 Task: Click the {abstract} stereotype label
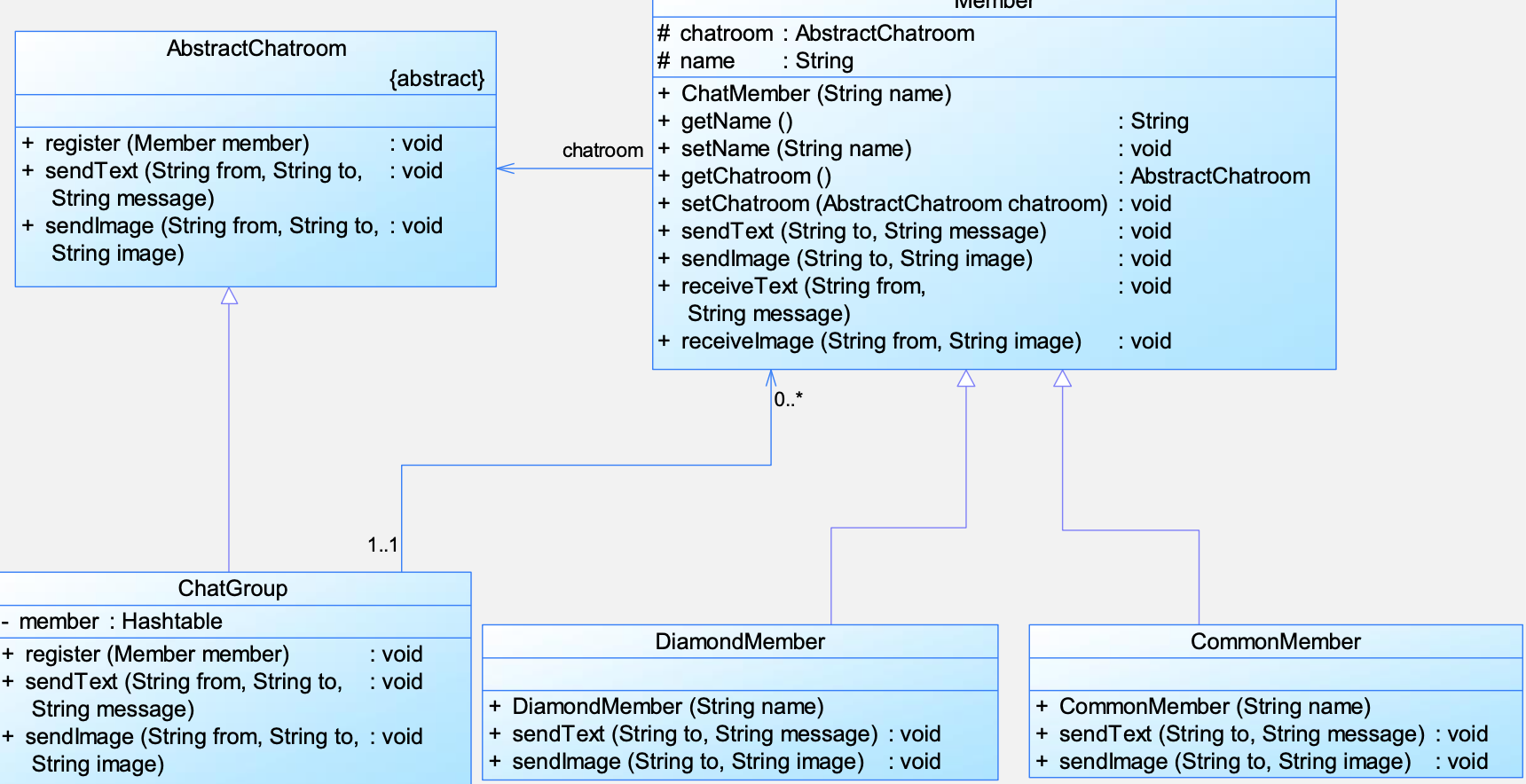pos(437,79)
